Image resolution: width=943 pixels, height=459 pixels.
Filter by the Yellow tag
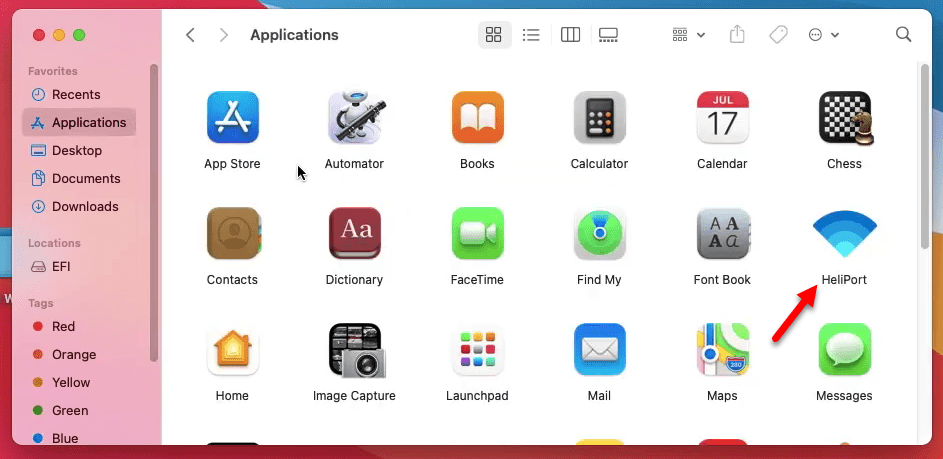pyautogui.click(x=79, y=383)
